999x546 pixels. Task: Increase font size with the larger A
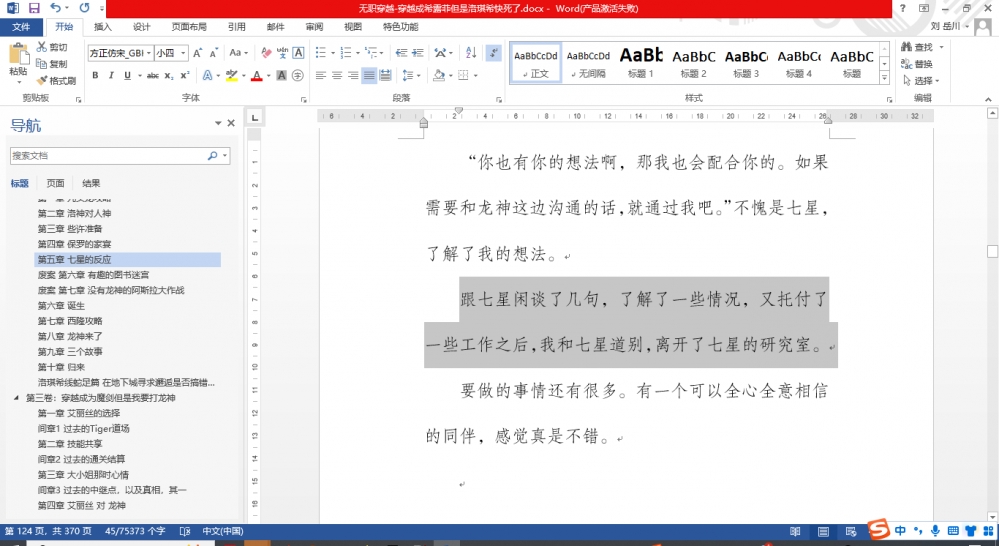[x=198, y=53]
